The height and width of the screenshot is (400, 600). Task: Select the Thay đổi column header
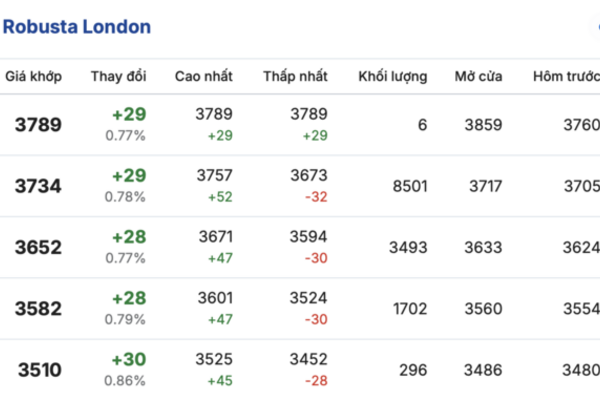pos(118,77)
